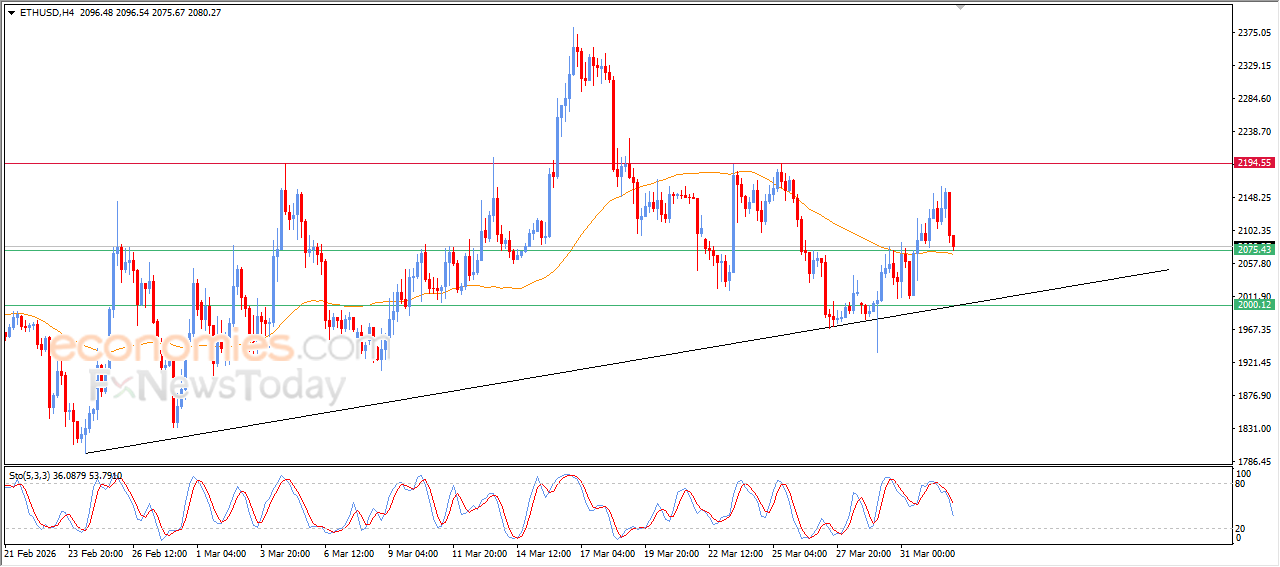The width and height of the screenshot is (1280, 567).
Task: Click the 2375.05 price axis value
Action: [1254, 33]
